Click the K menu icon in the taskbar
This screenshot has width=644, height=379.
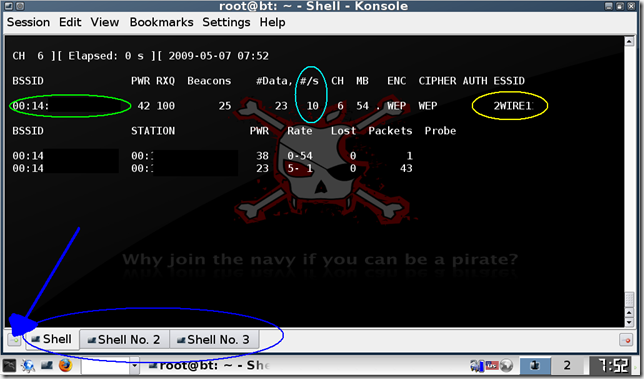pos(9,365)
